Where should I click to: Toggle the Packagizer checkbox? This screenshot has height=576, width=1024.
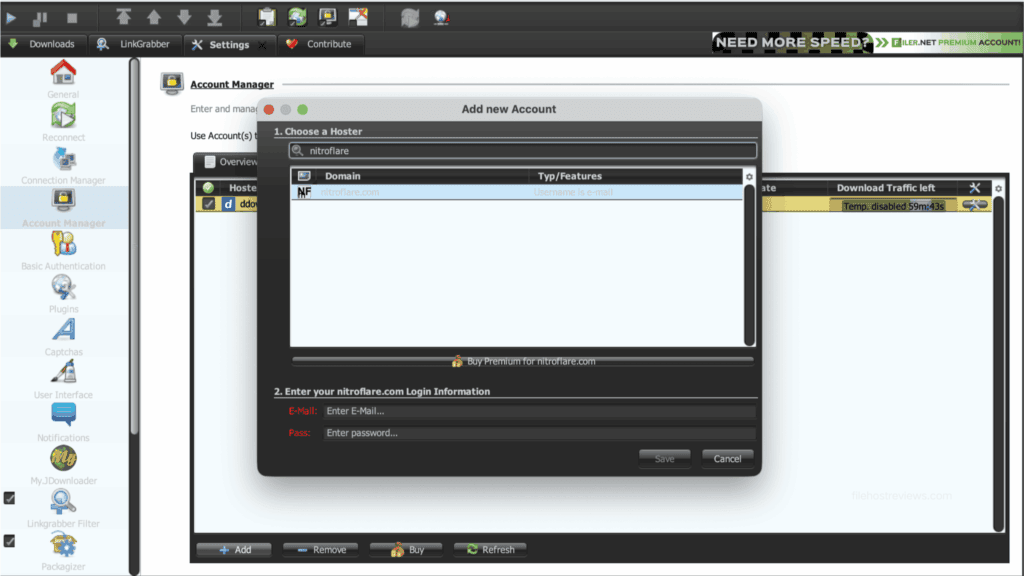coord(10,541)
